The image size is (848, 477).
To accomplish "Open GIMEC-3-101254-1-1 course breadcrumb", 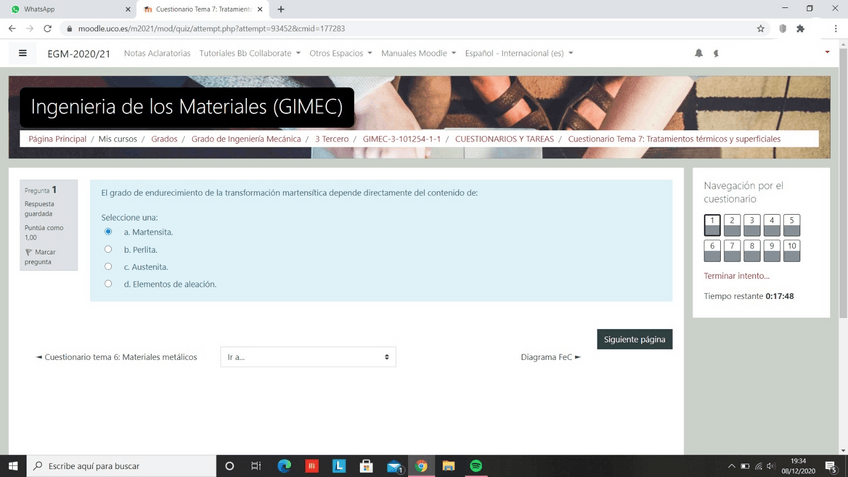I will click(x=401, y=139).
